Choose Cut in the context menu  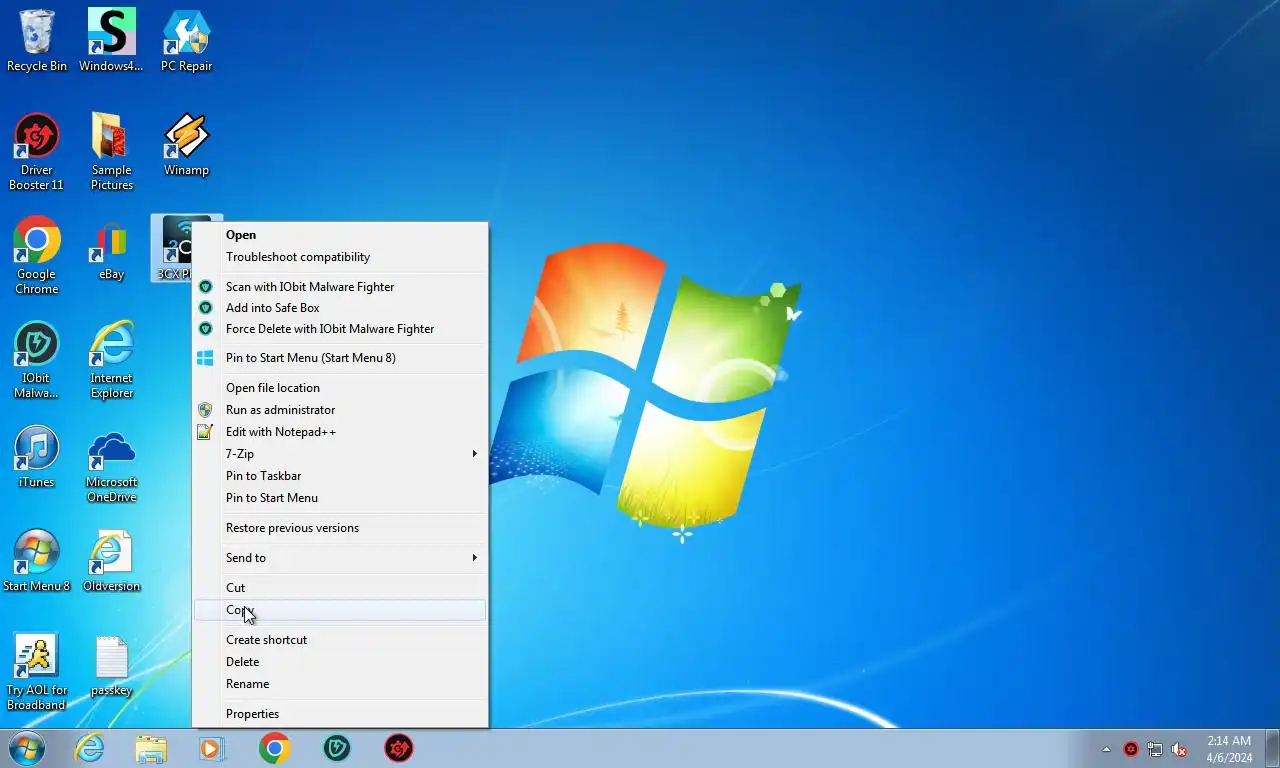pos(340,588)
